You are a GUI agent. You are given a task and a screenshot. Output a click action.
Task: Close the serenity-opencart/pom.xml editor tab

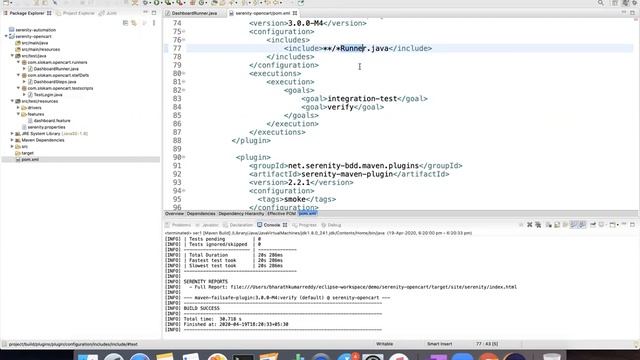pyautogui.click(x=295, y=13)
